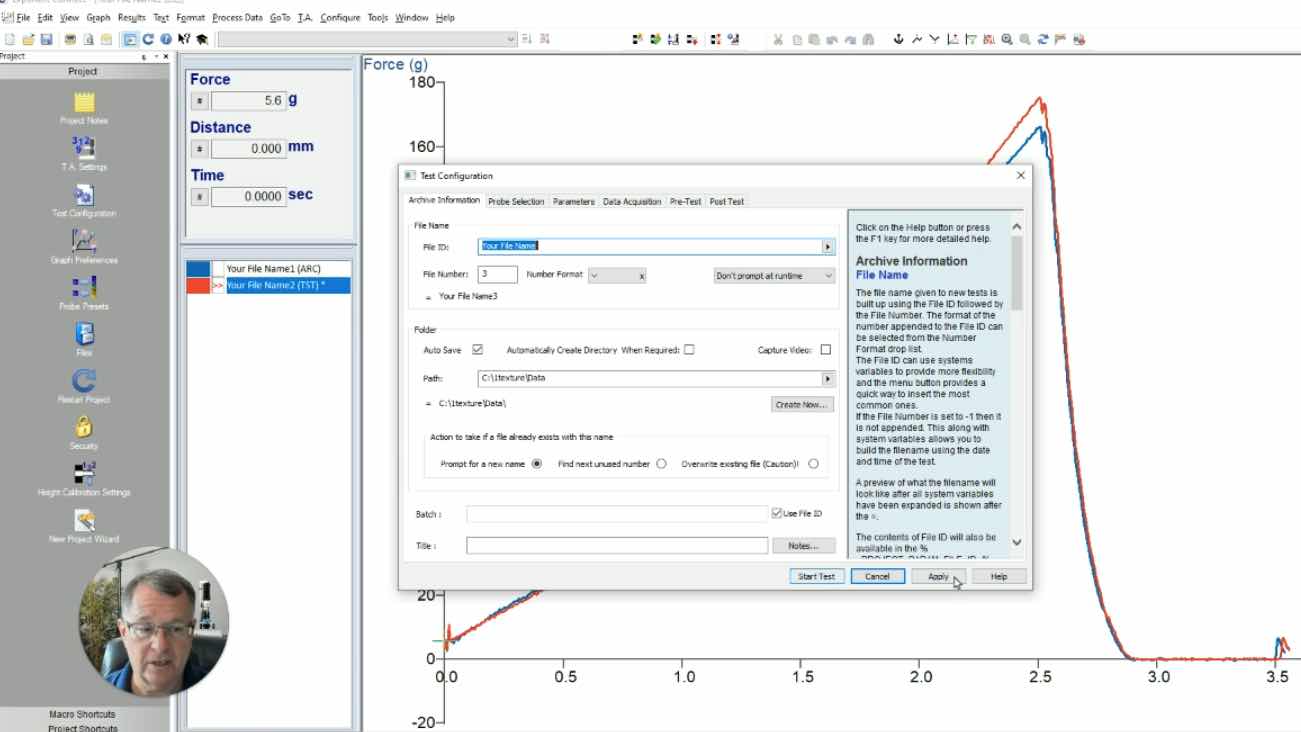Viewport: 1301px width, 732px height.
Task: Enable the Capture Video checkbox
Action: point(823,349)
